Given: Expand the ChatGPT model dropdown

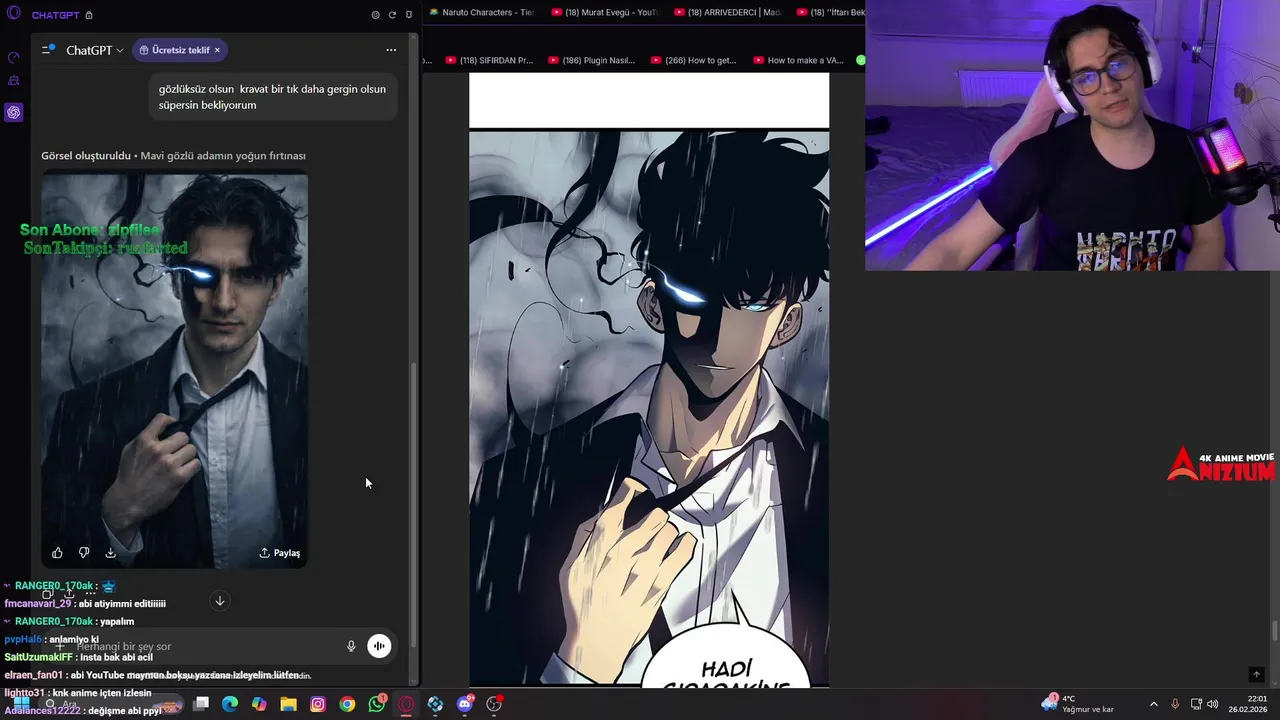Looking at the screenshot, I should tap(95, 50).
